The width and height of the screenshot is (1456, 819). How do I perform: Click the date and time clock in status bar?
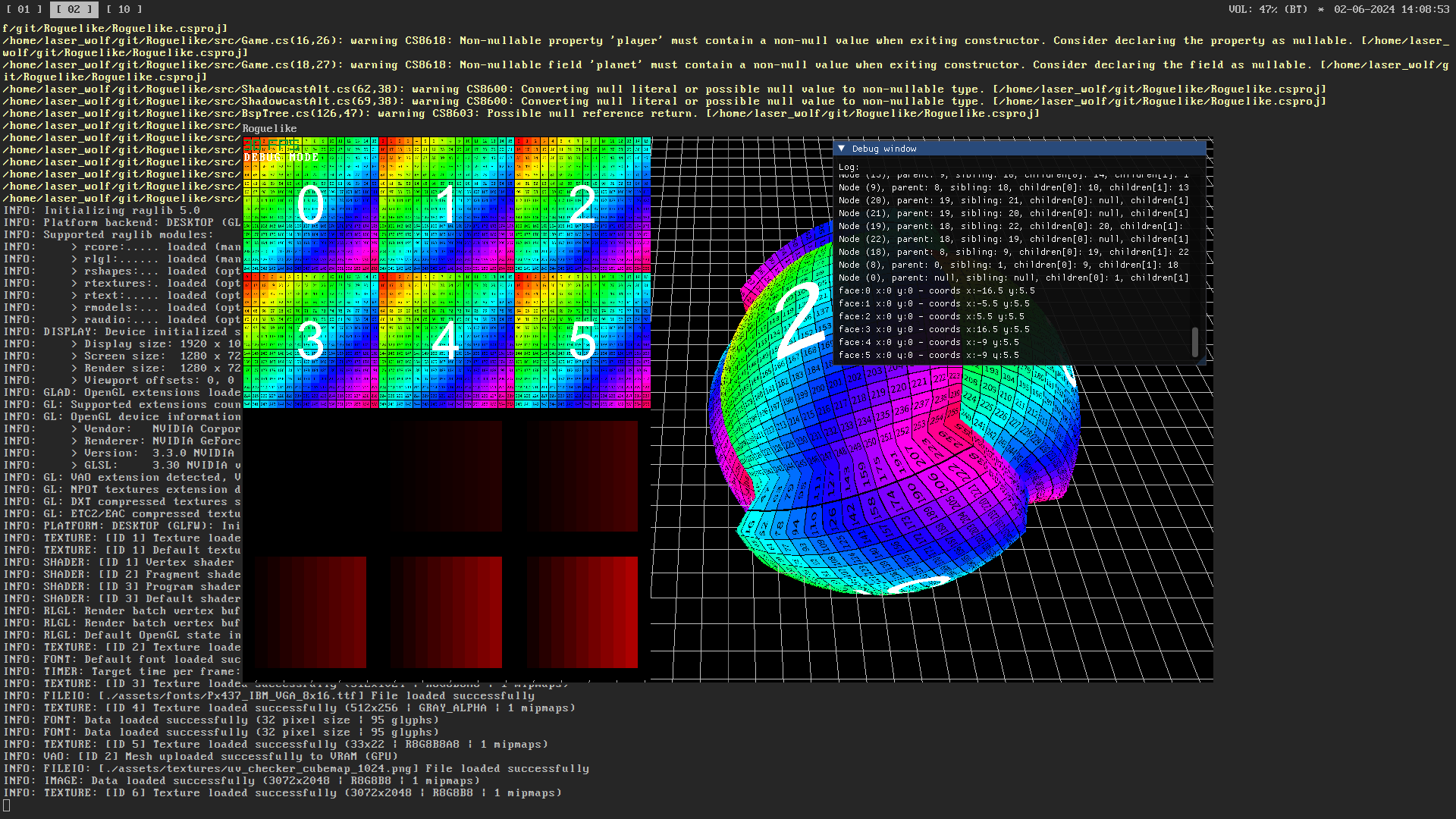[x=1392, y=9]
